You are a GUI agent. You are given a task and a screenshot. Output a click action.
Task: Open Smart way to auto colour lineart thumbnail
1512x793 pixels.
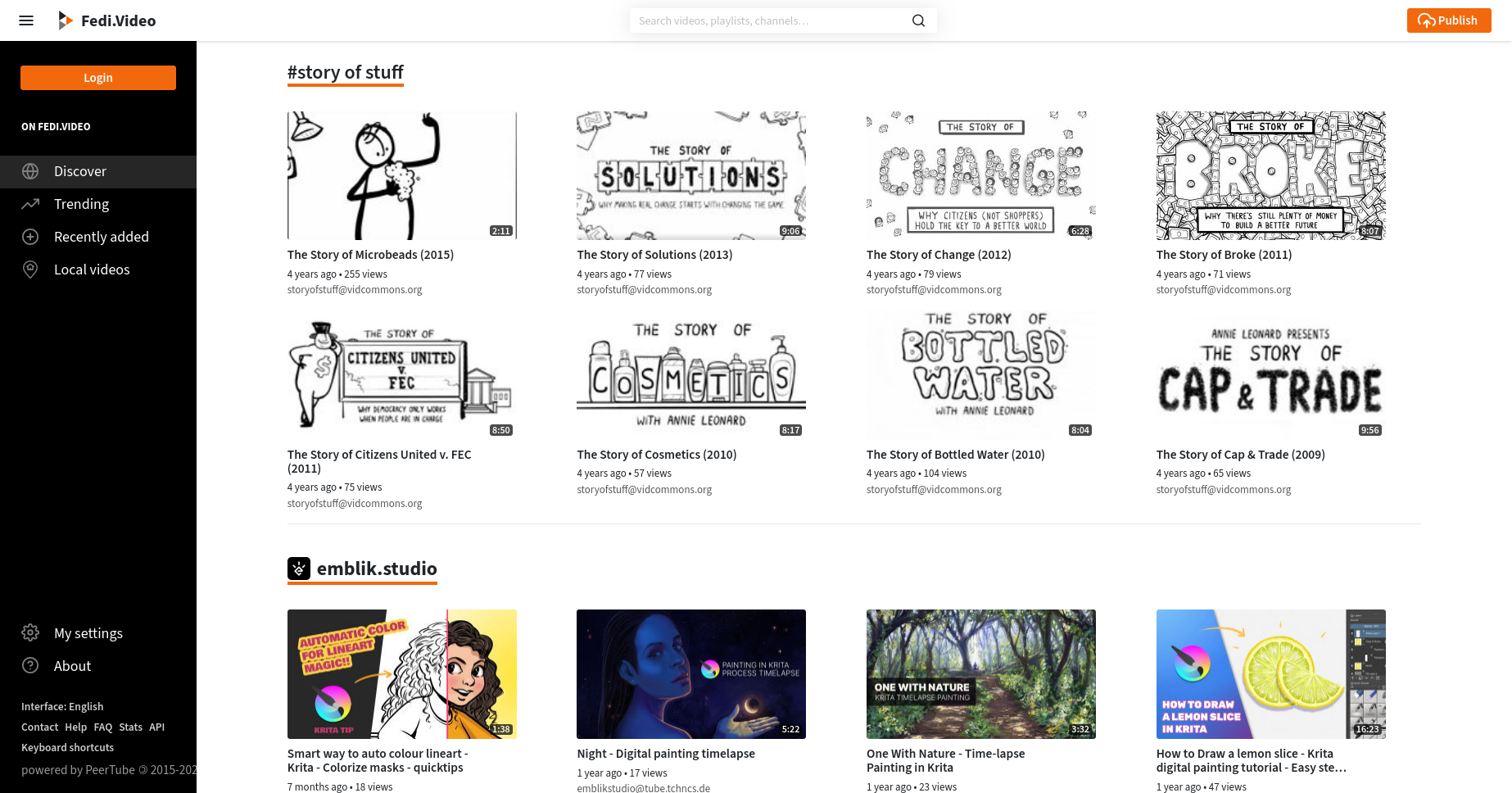tap(402, 674)
